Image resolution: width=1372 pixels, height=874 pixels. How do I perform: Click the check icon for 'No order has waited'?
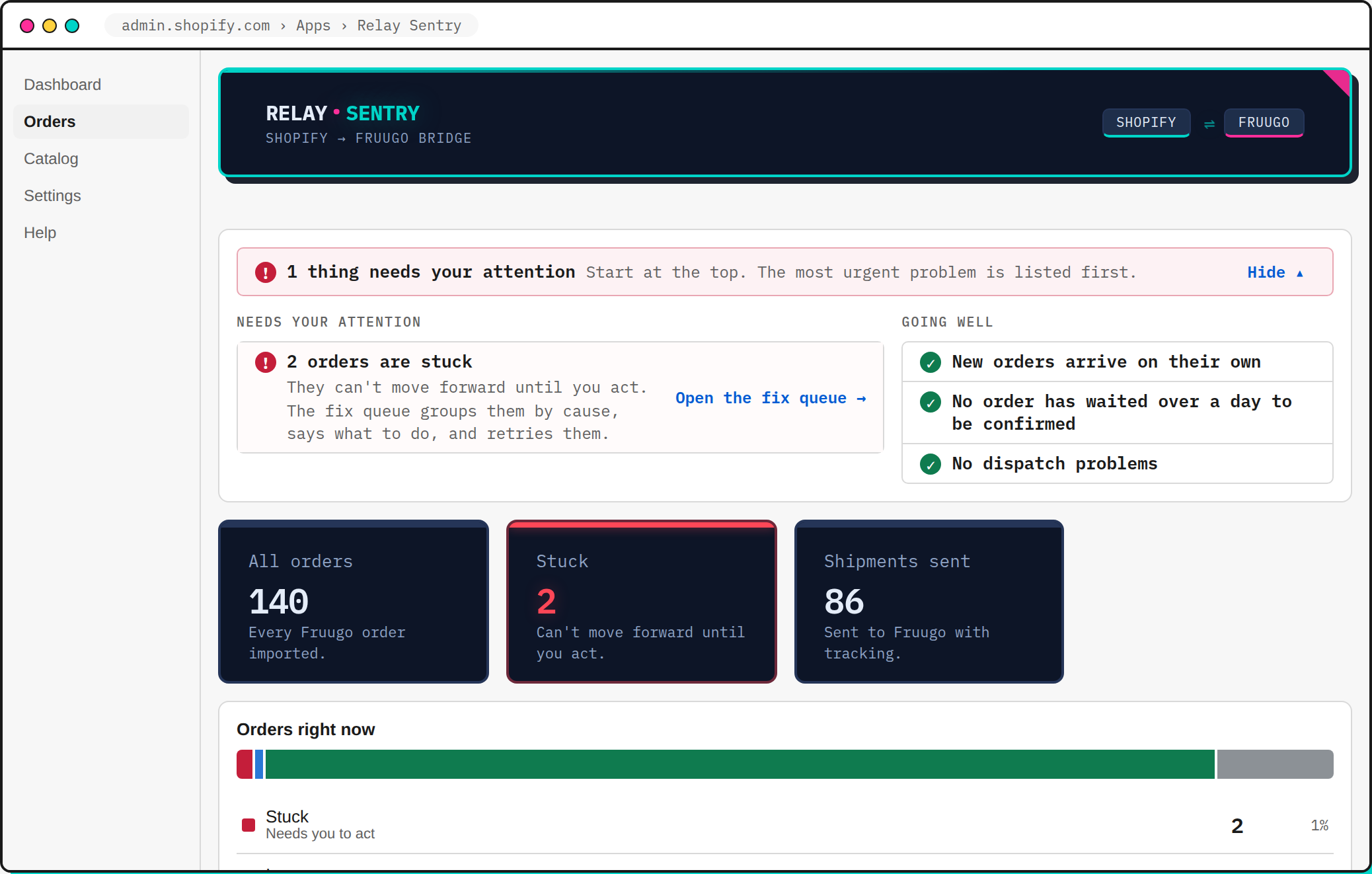[931, 402]
